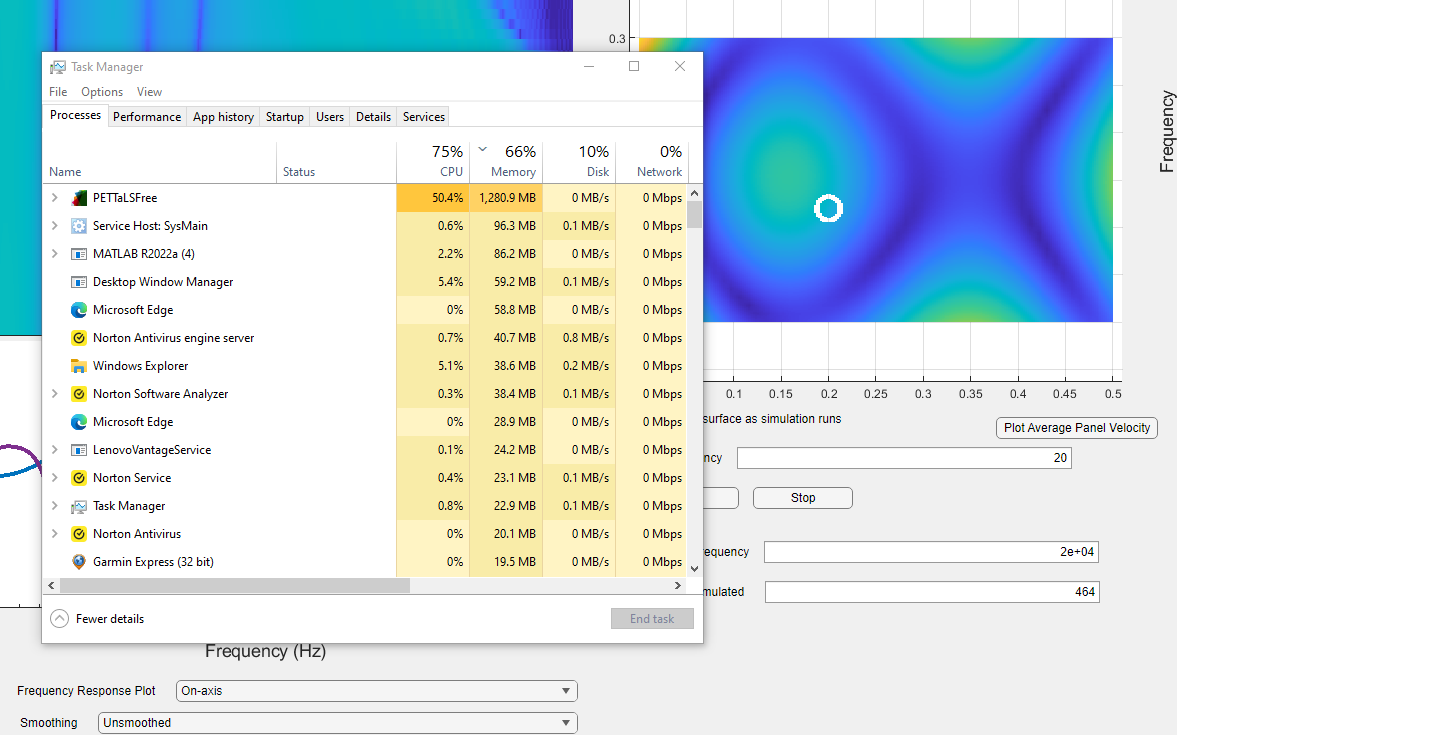Open the File menu in Task Manager

tap(58, 92)
